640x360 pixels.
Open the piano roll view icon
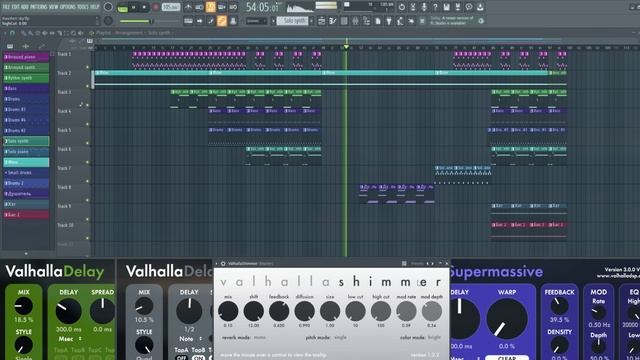[333, 21]
